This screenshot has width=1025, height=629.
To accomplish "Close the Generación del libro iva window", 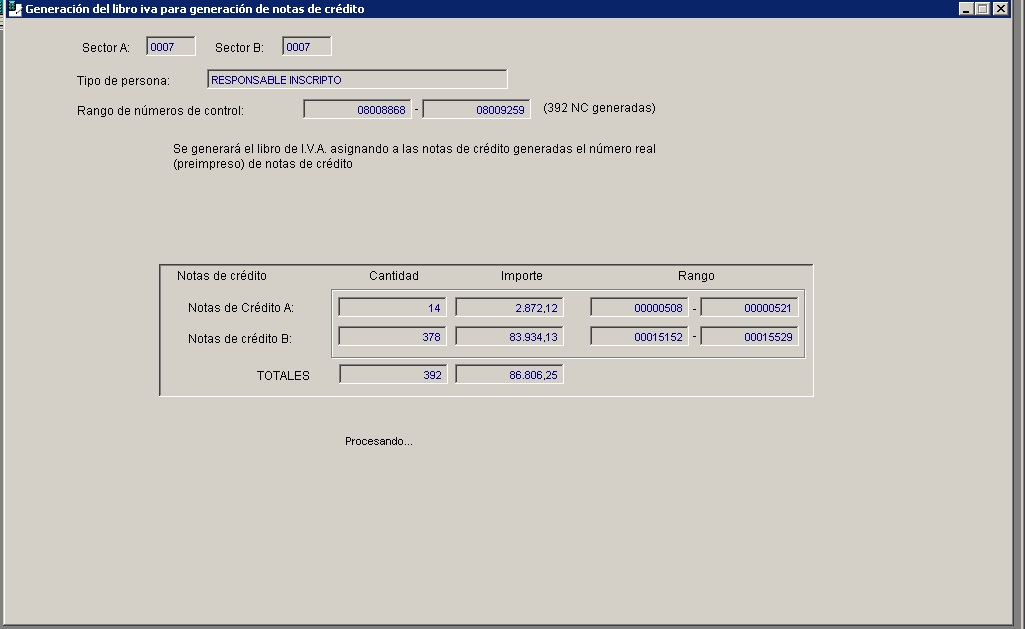I will pos(1000,9).
